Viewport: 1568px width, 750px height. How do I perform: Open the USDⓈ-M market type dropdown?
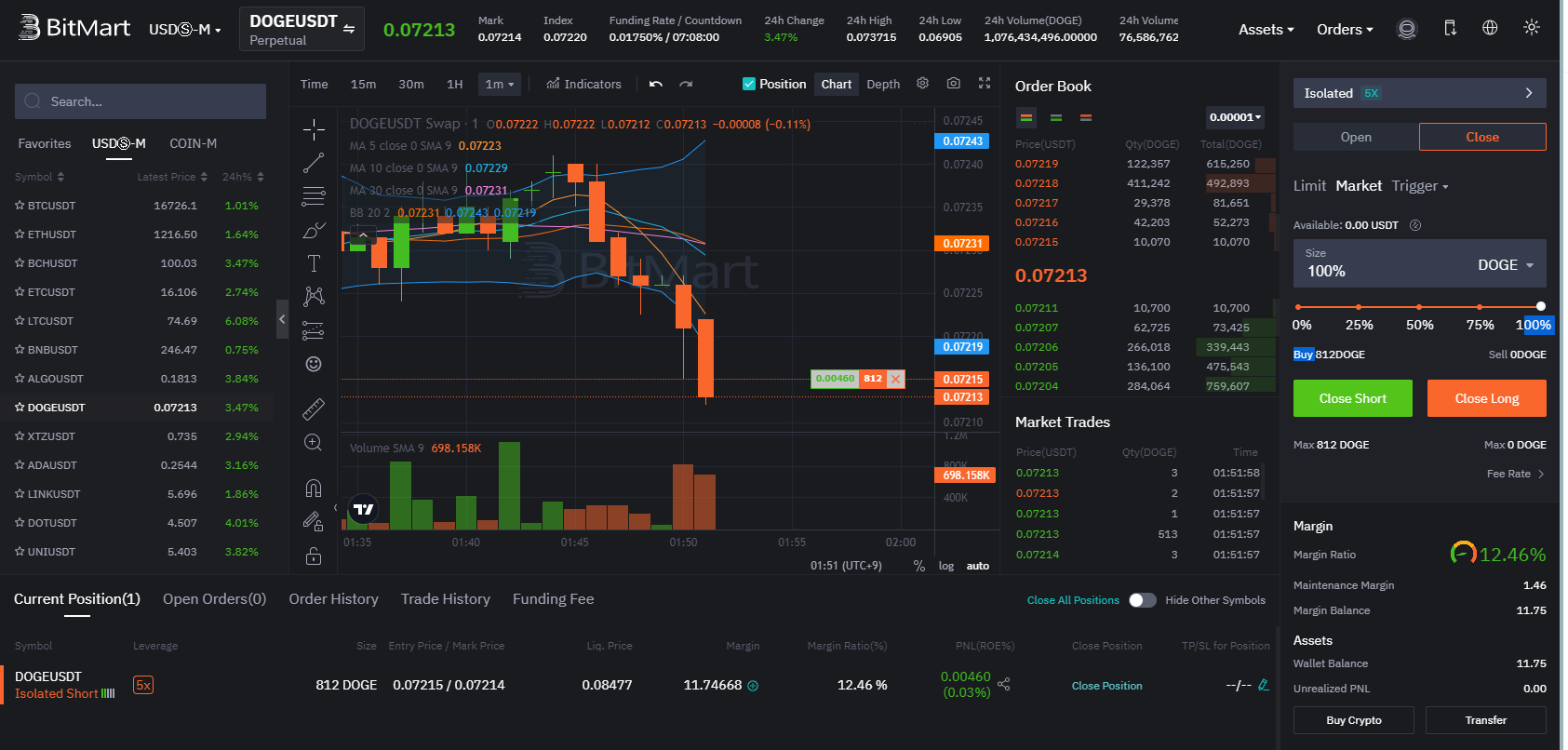coord(185,30)
